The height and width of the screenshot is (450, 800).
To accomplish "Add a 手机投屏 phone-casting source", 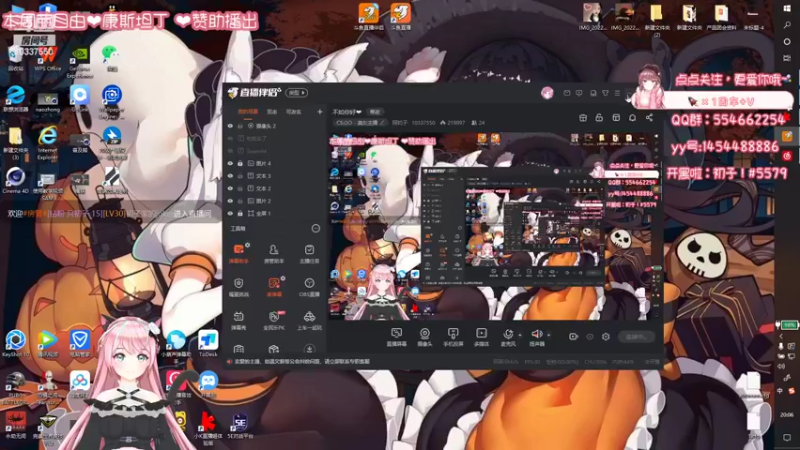I will (453, 337).
